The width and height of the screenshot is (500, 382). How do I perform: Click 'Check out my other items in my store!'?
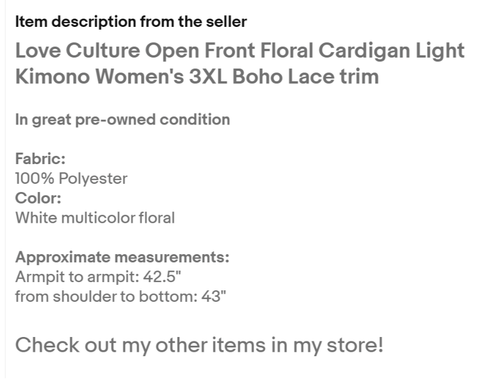click(199, 345)
